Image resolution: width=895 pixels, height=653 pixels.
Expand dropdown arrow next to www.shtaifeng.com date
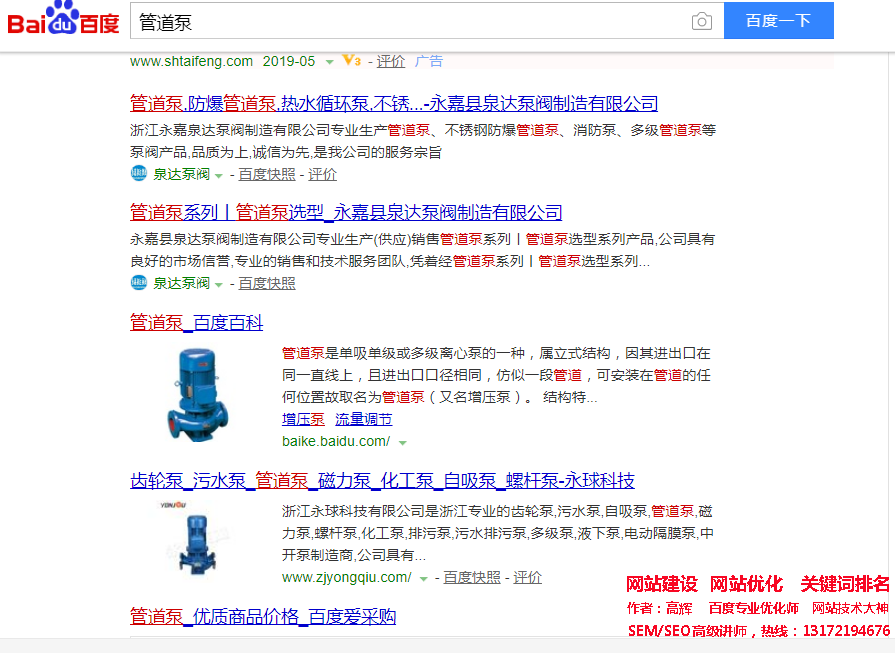pyautogui.click(x=329, y=62)
